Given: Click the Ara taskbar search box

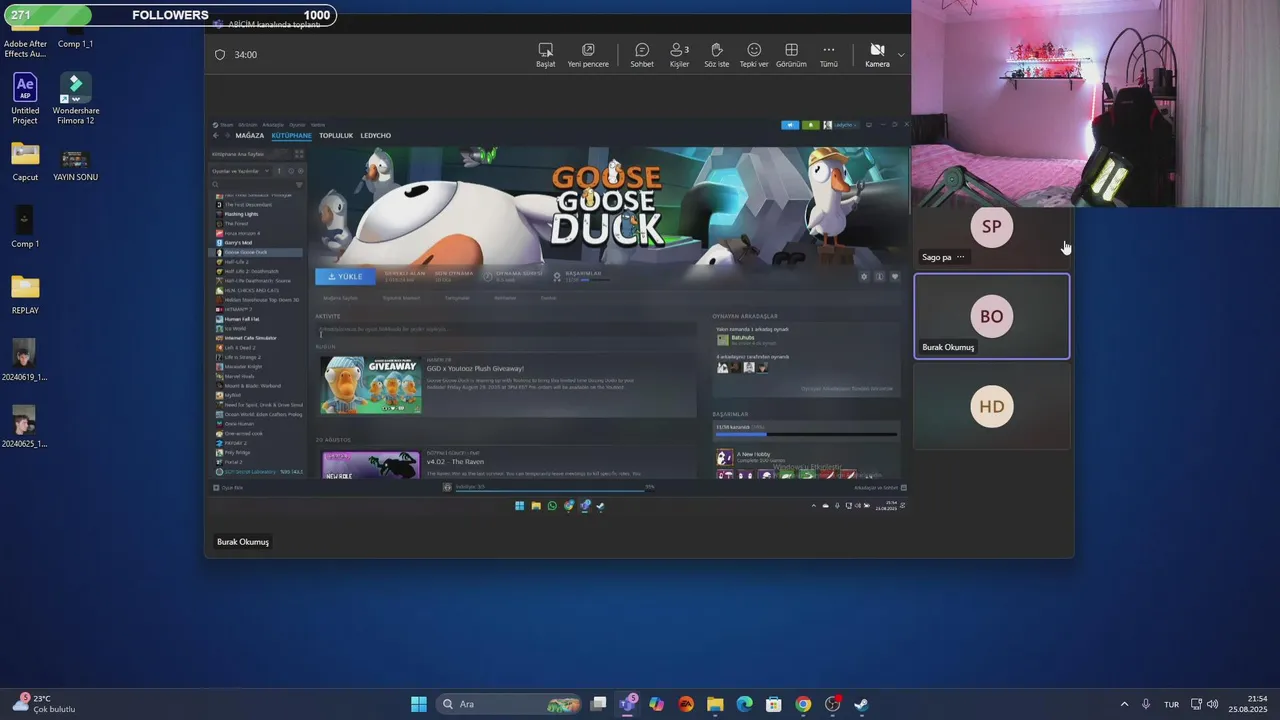Looking at the screenshot, I should [x=511, y=704].
